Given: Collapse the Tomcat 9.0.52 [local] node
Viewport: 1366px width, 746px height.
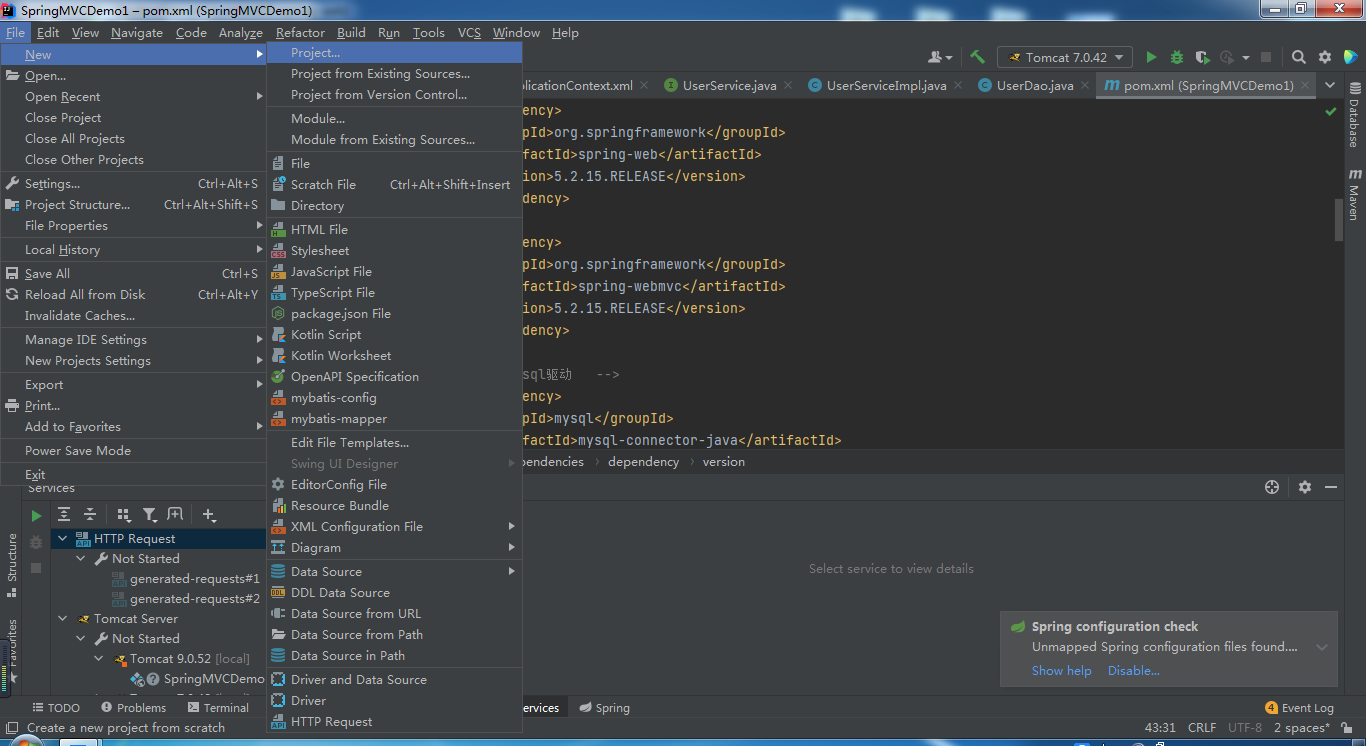Looking at the screenshot, I should tap(99, 658).
